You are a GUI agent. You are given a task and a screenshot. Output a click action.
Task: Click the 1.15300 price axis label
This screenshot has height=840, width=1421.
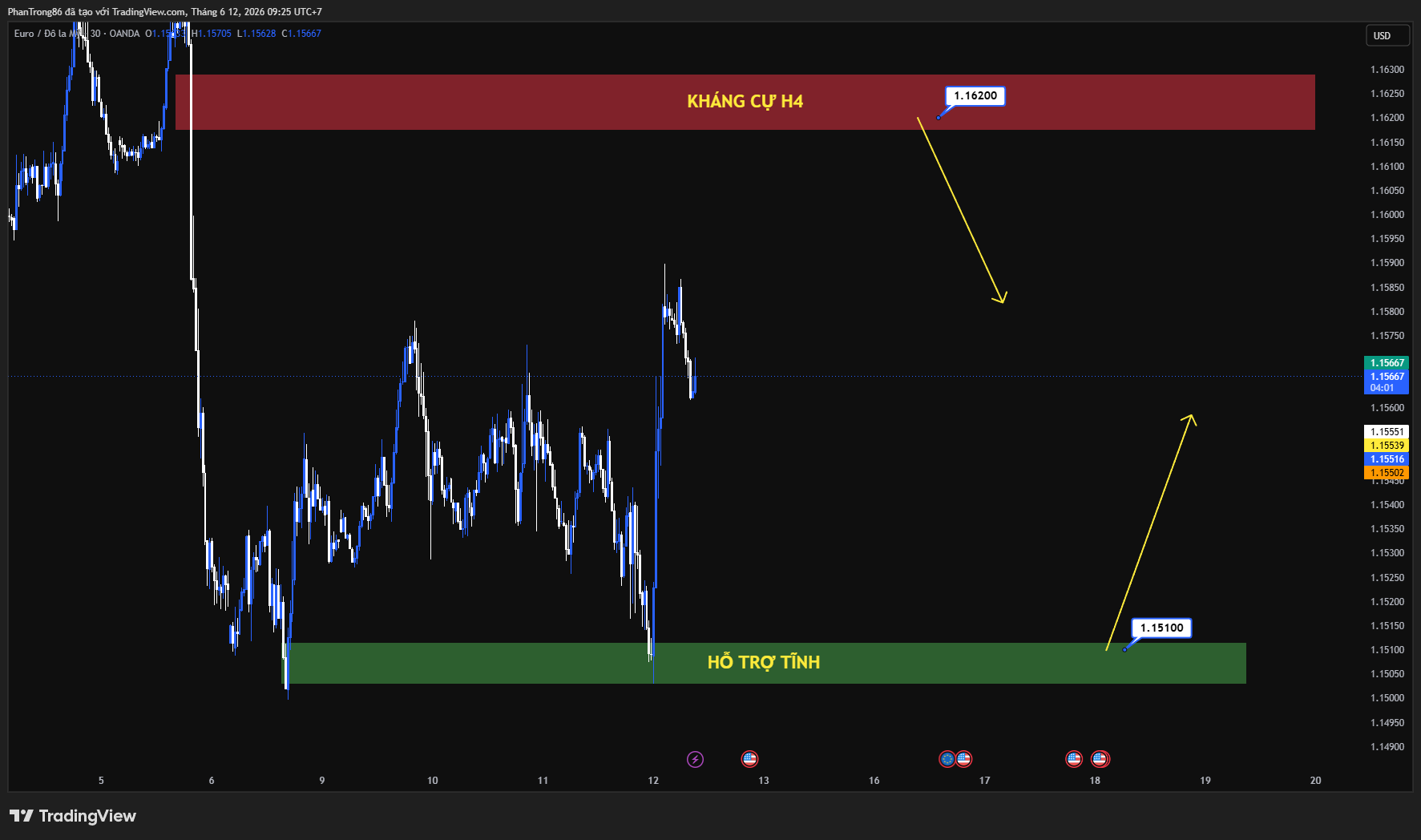pyautogui.click(x=1387, y=553)
